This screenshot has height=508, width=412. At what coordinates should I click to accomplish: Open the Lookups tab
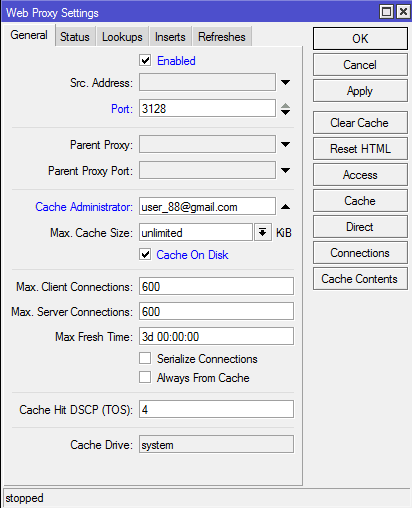[x=122, y=37]
